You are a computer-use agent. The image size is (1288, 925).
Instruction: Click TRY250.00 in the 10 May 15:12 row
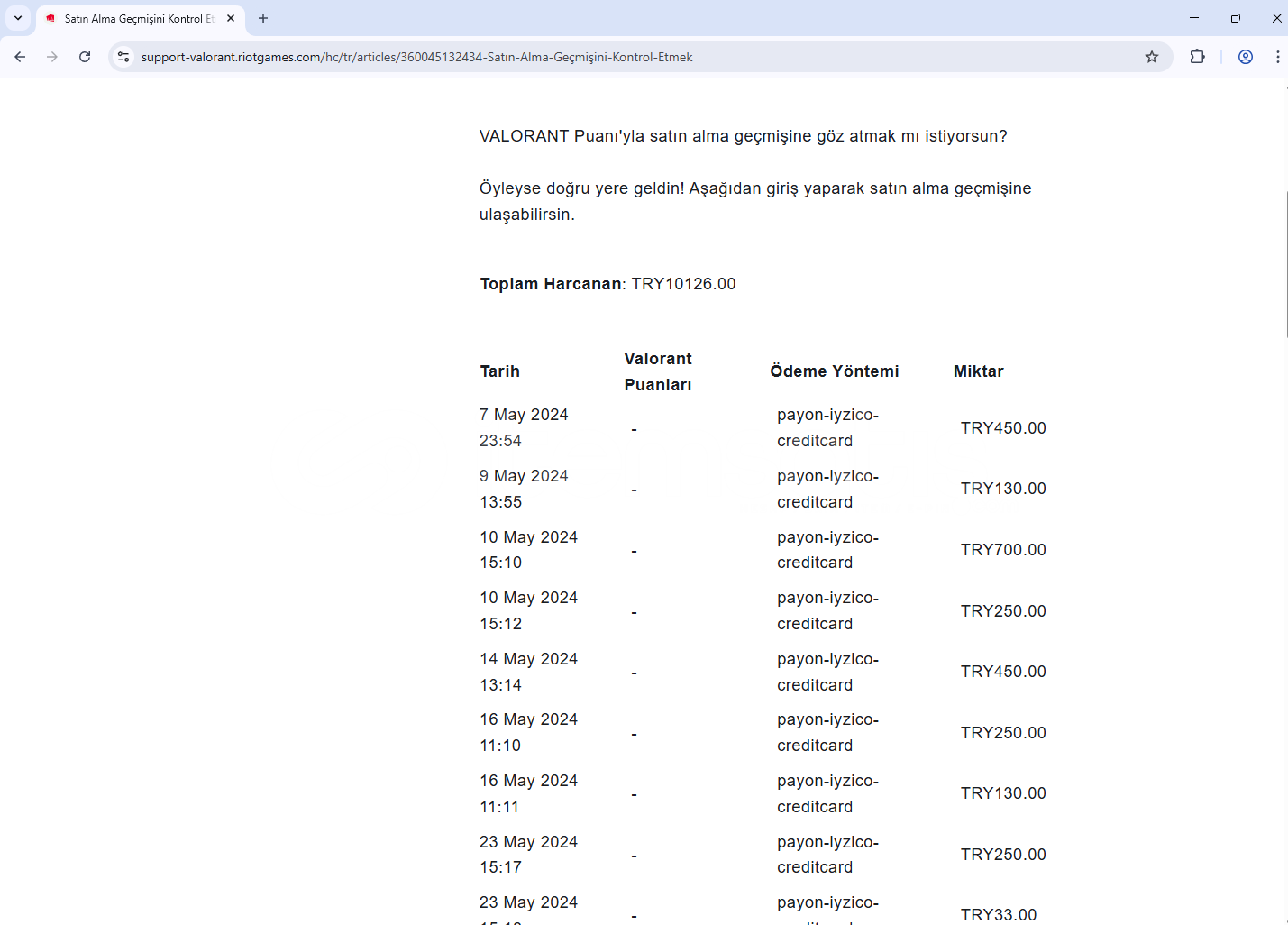point(1003,611)
